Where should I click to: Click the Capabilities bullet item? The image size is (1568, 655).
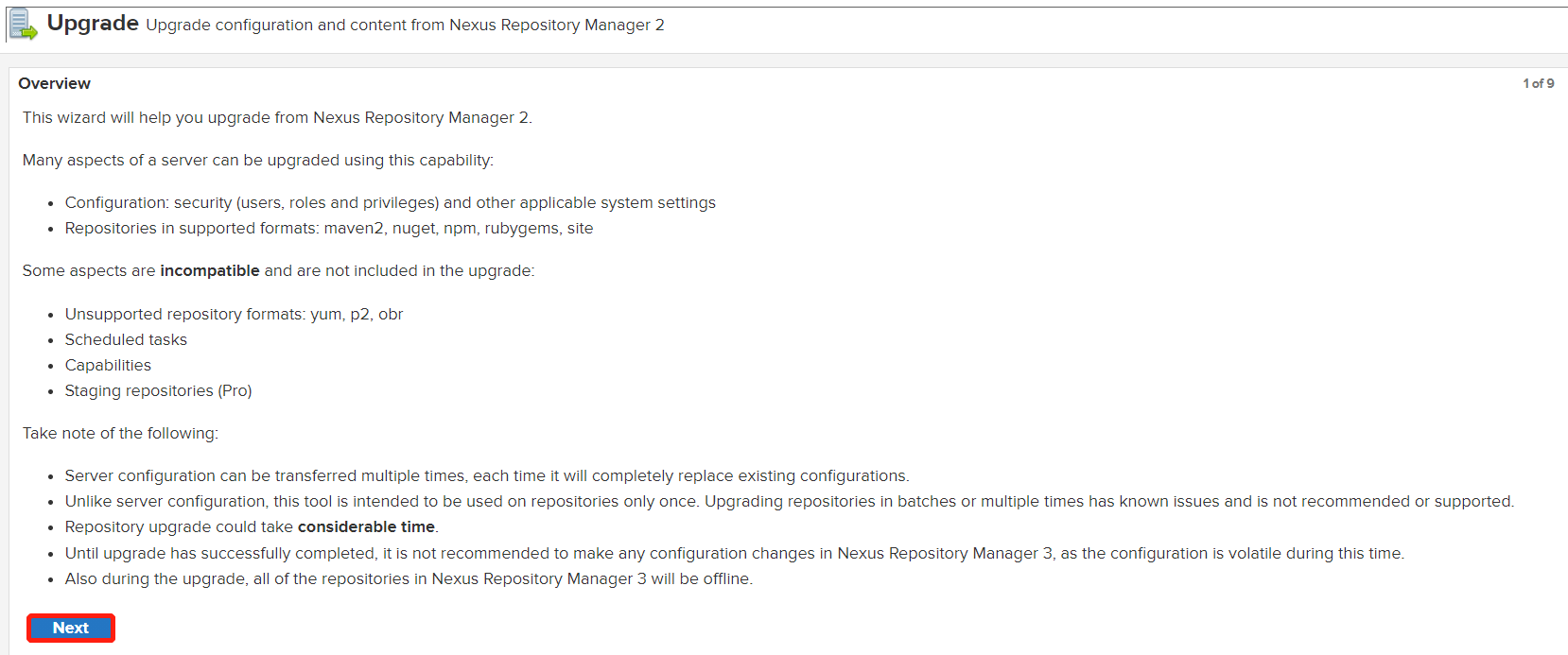click(108, 365)
